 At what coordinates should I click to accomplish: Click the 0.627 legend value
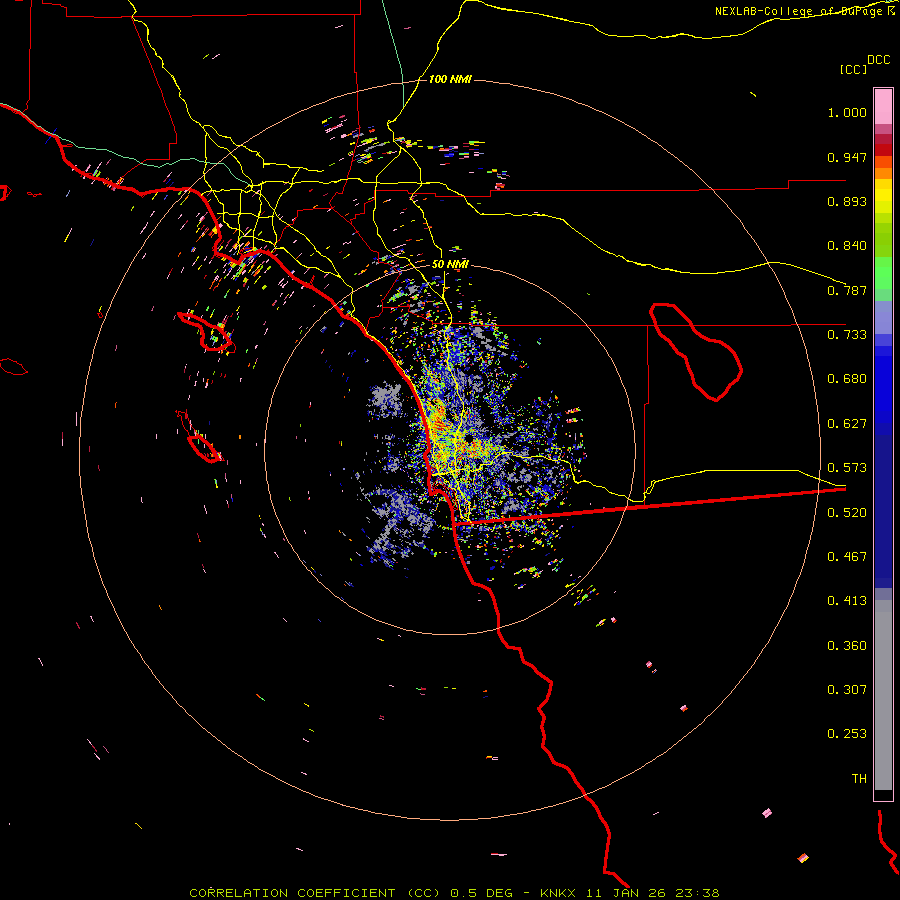pos(847,424)
